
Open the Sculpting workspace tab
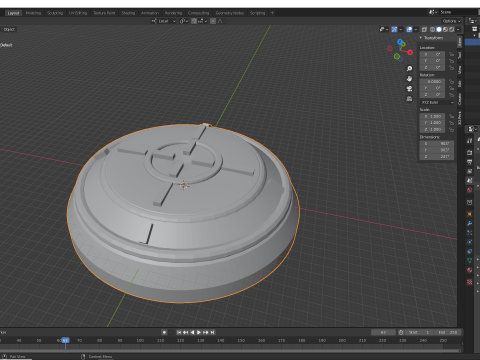click(55, 13)
